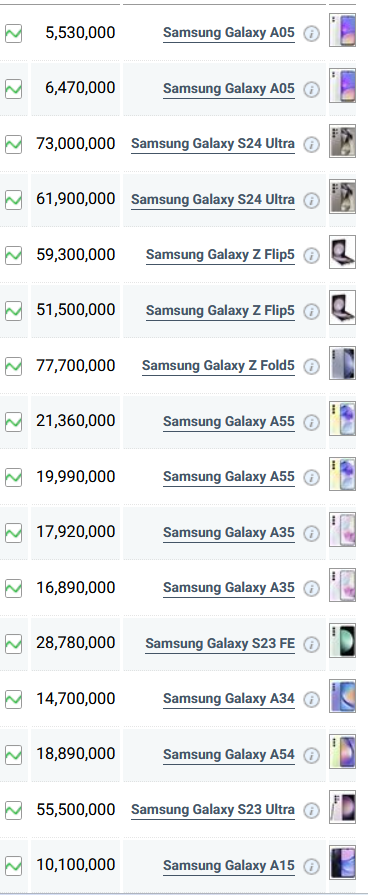Open the Samsung Galaxy S23 FE link

click(220, 644)
